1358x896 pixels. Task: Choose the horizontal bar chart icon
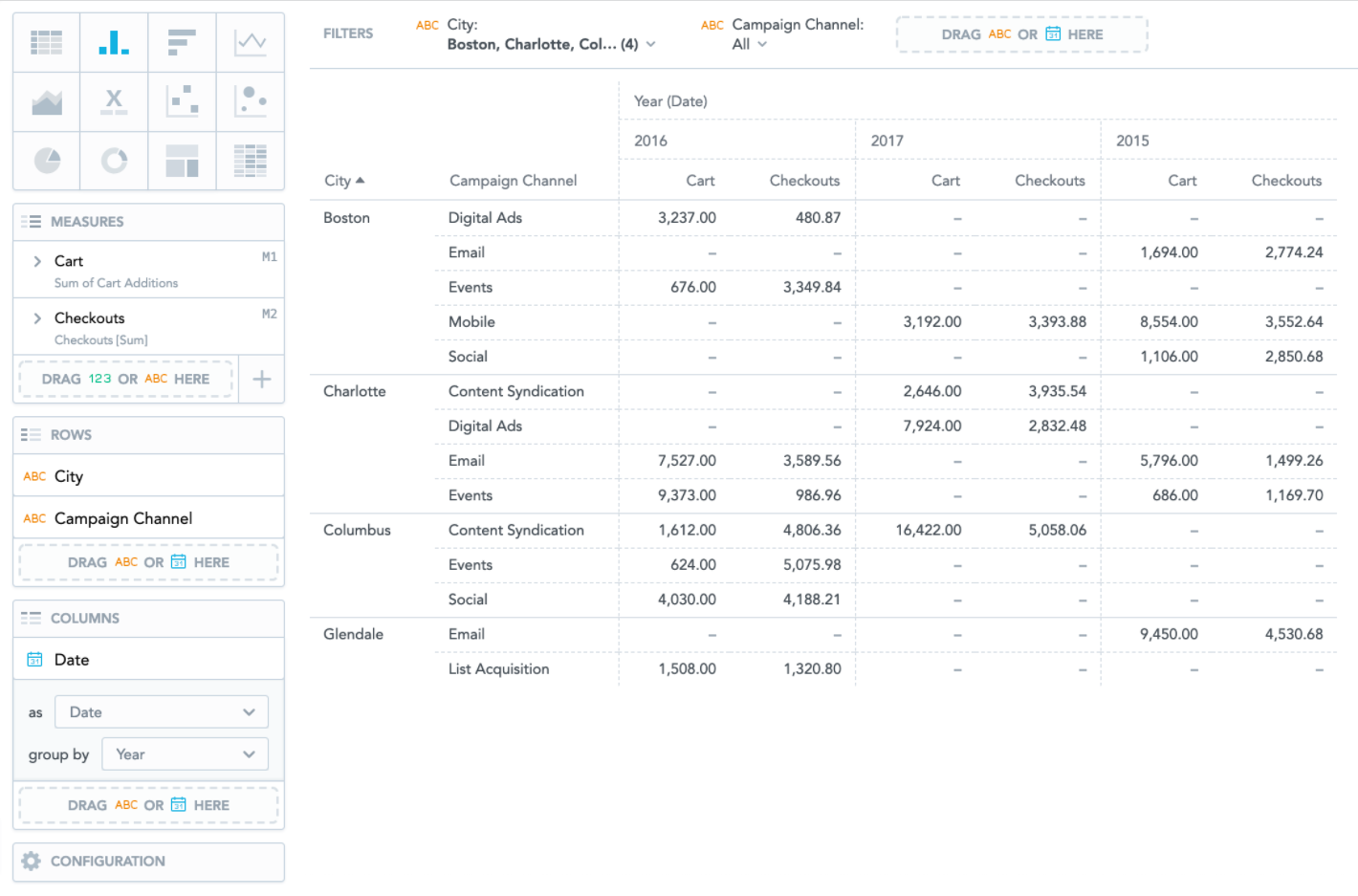tap(182, 42)
